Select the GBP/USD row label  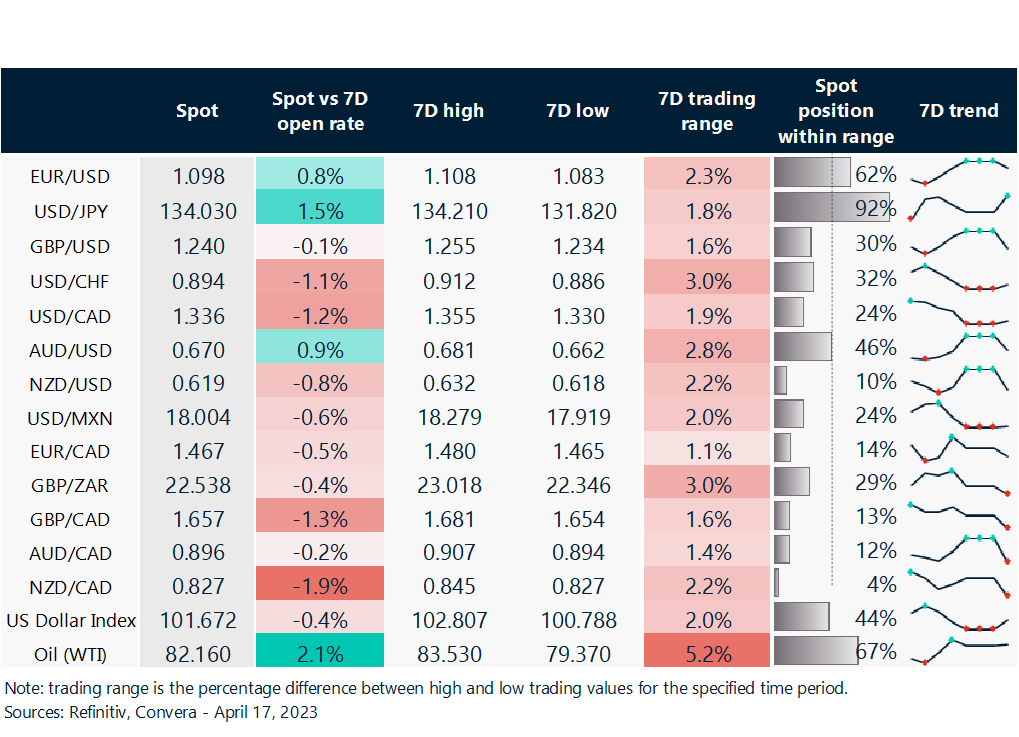click(71, 246)
